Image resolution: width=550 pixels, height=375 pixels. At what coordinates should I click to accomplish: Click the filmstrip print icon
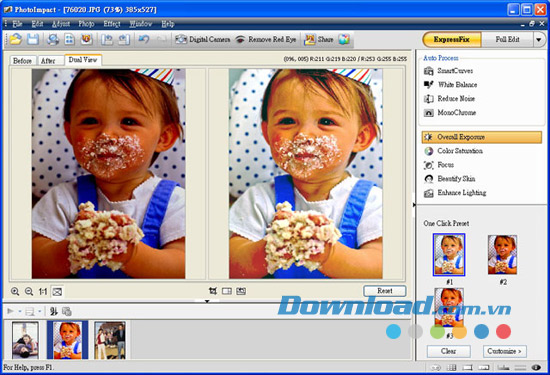pyautogui.click(x=31, y=311)
